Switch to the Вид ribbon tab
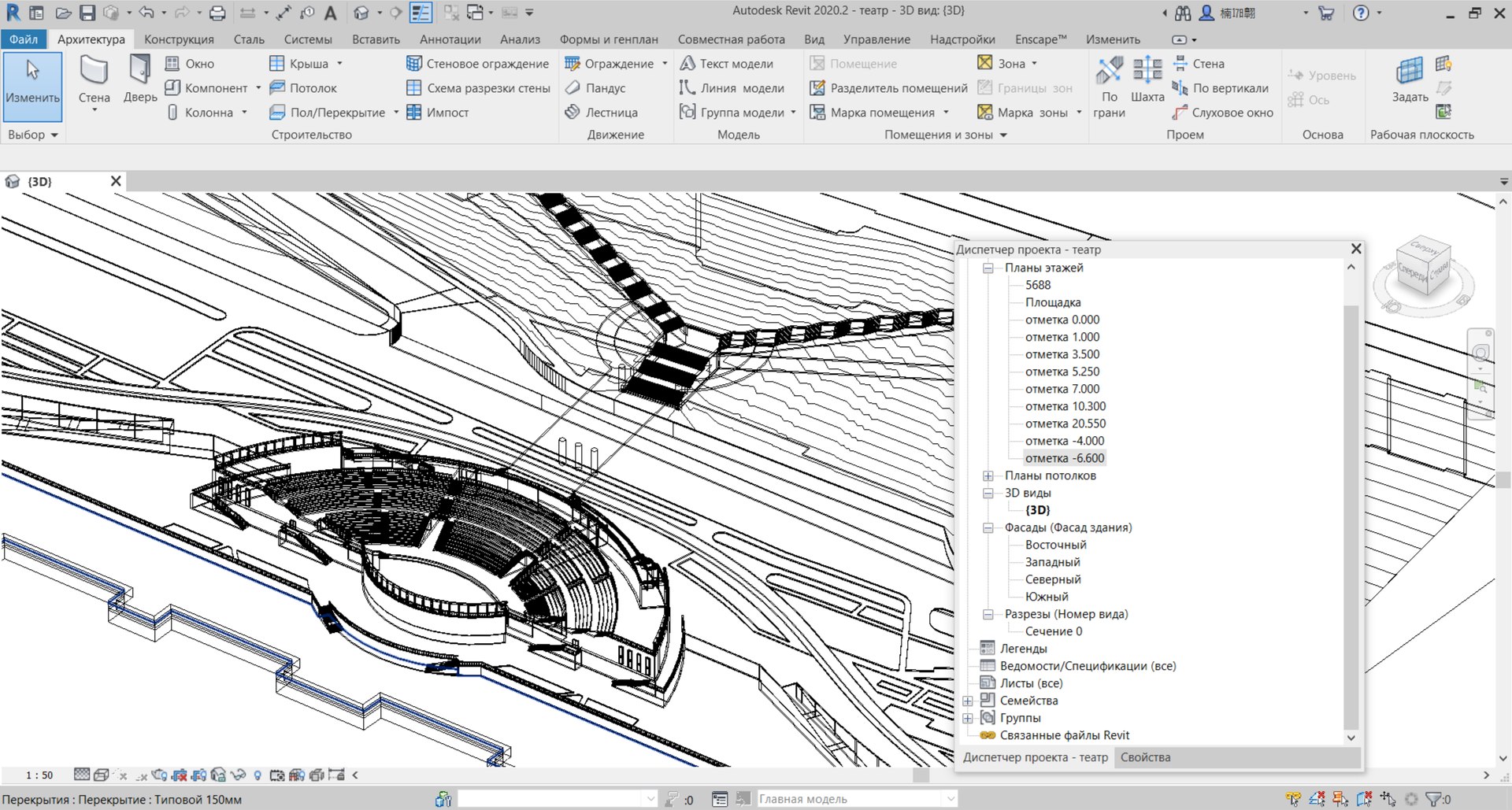 [813, 39]
